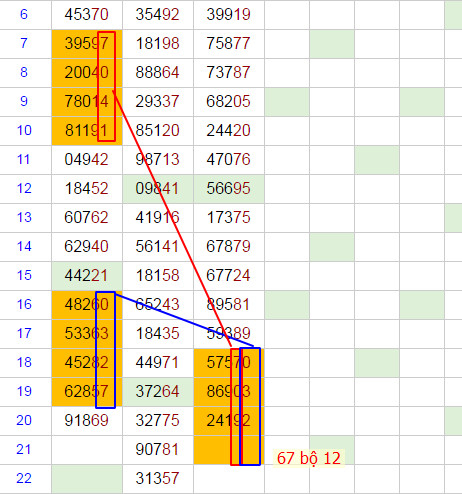Click the green cell 37264
The height and width of the screenshot is (494, 462).
[x=158, y=392]
